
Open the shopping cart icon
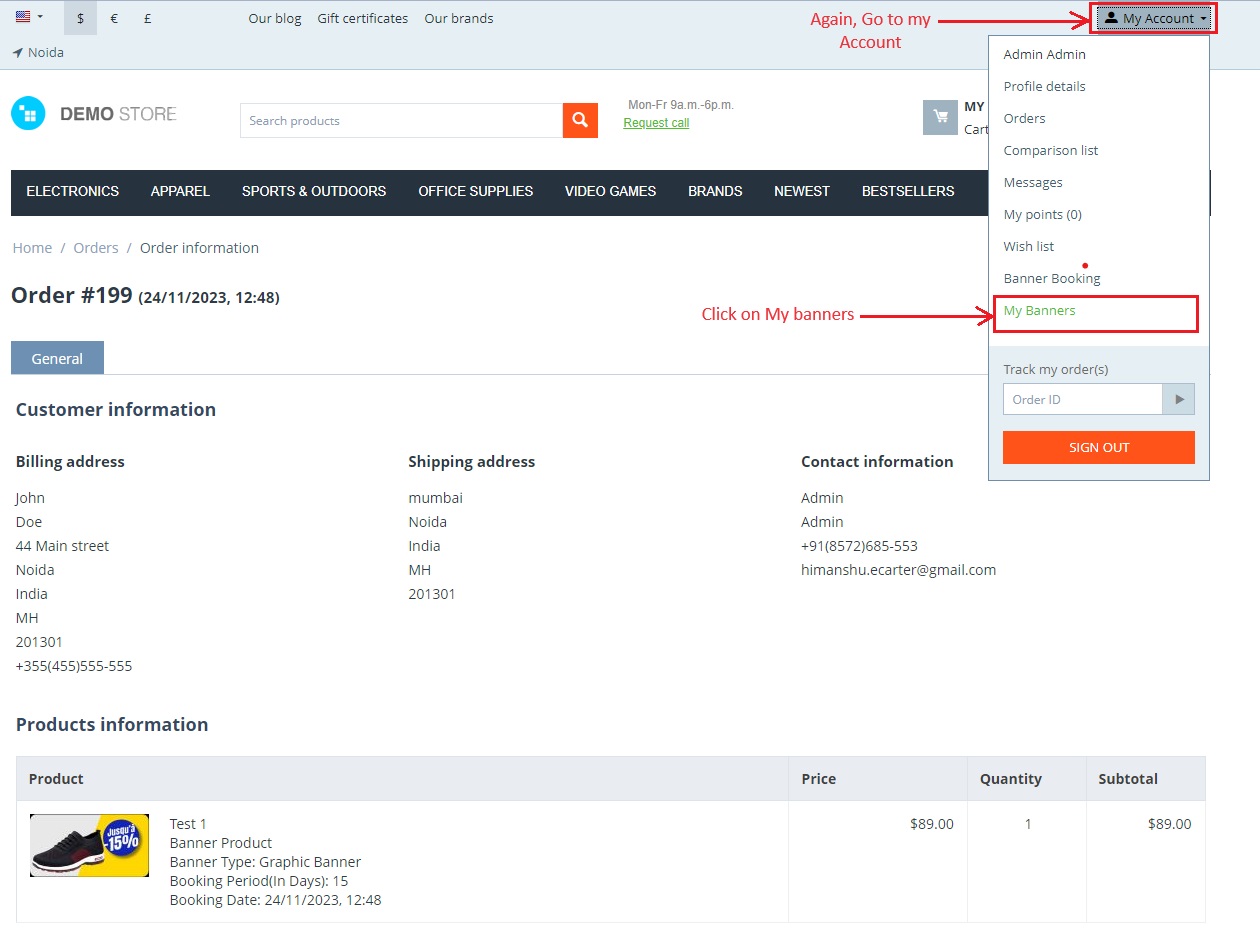coord(940,117)
